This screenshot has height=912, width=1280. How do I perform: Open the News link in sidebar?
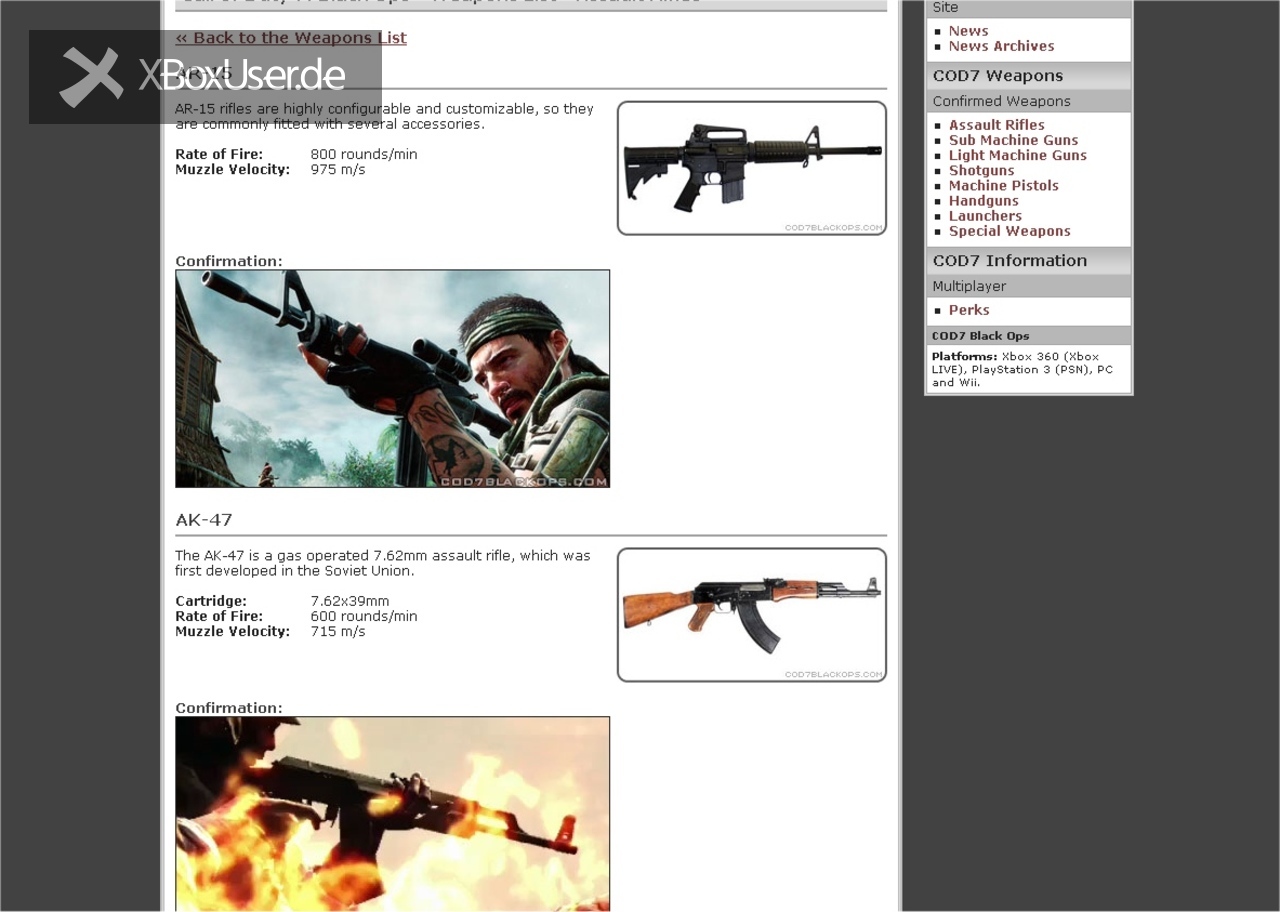pos(968,31)
